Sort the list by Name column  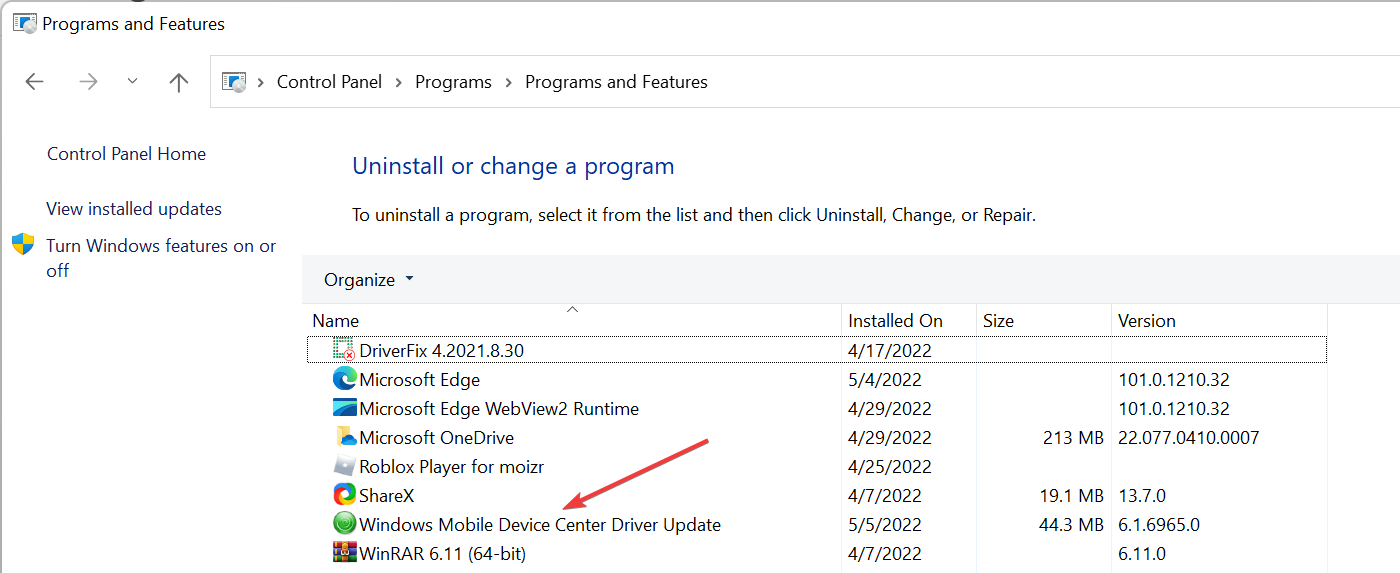(x=572, y=321)
